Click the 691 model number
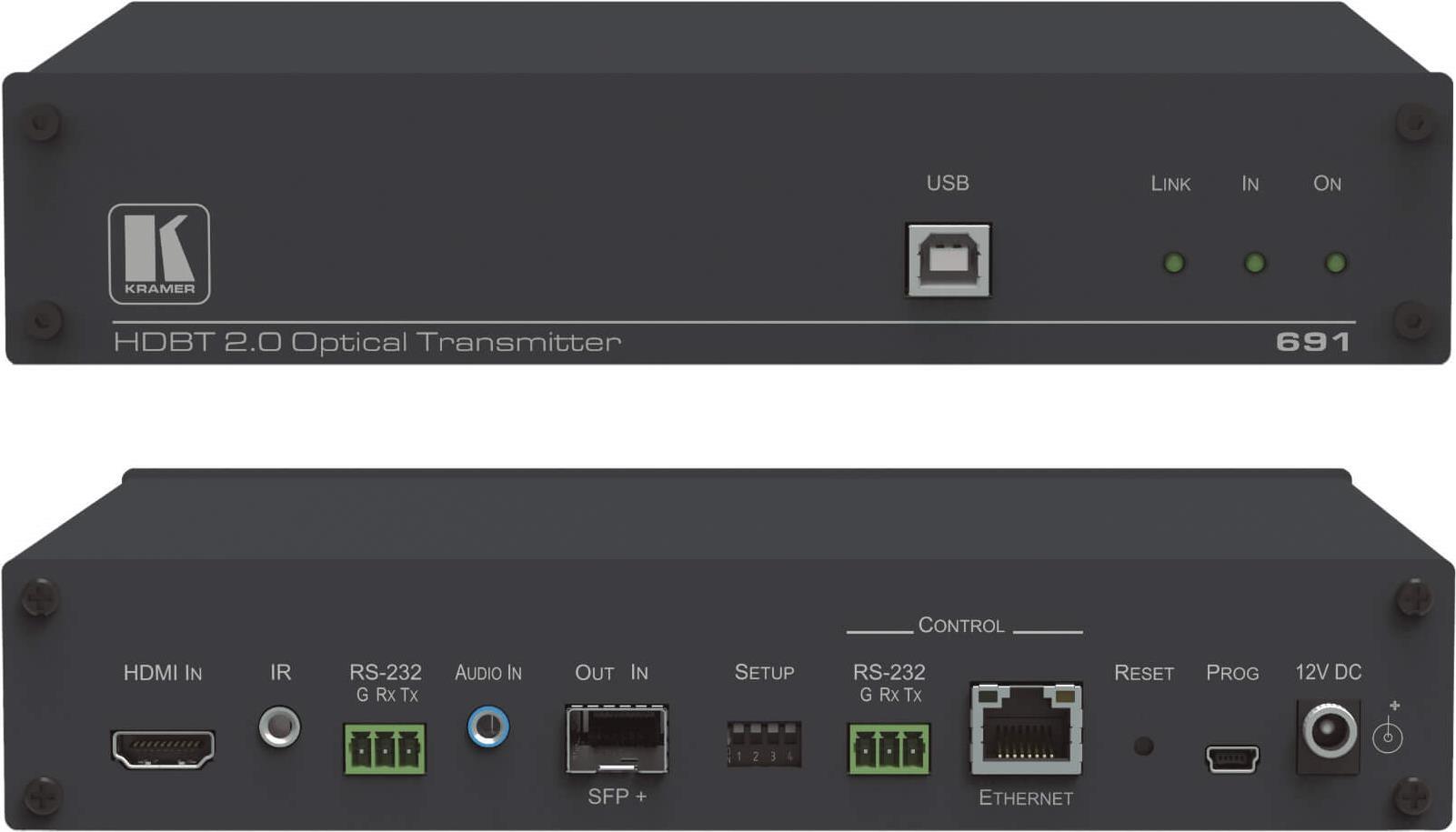 point(1312,342)
